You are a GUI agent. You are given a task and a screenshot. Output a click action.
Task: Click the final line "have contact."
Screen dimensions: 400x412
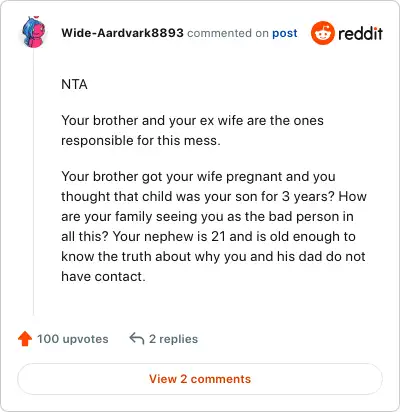pos(103,276)
